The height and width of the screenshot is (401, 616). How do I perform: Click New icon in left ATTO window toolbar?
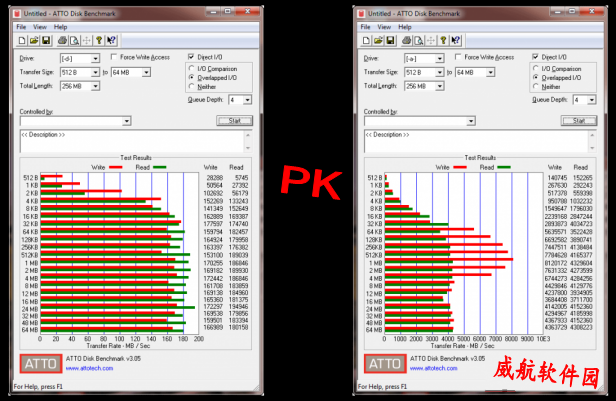[22, 40]
